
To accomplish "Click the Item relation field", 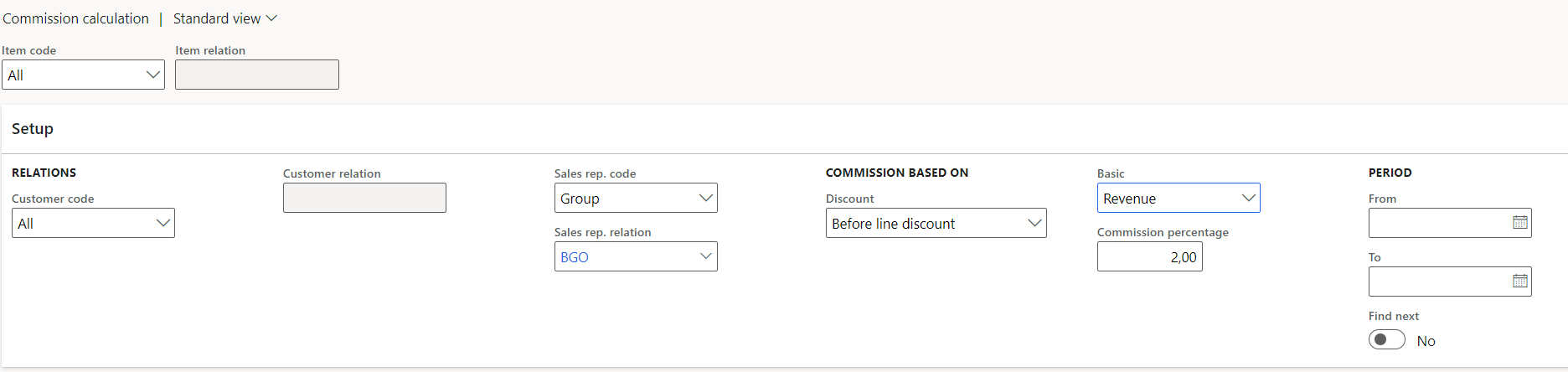I will pos(256,75).
